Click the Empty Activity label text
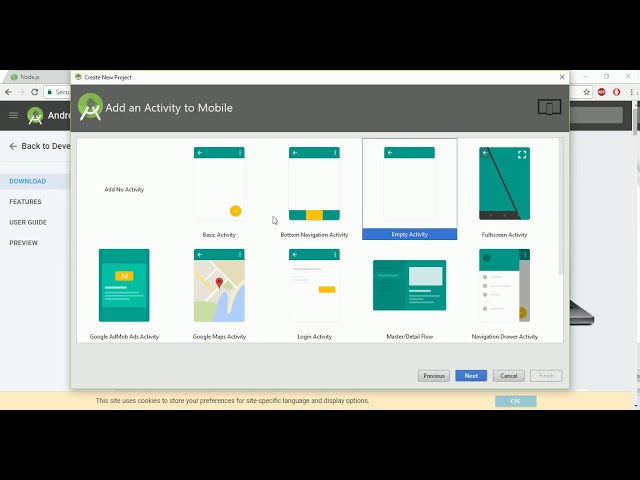Image resolution: width=640 pixels, height=480 pixels. point(409,234)
